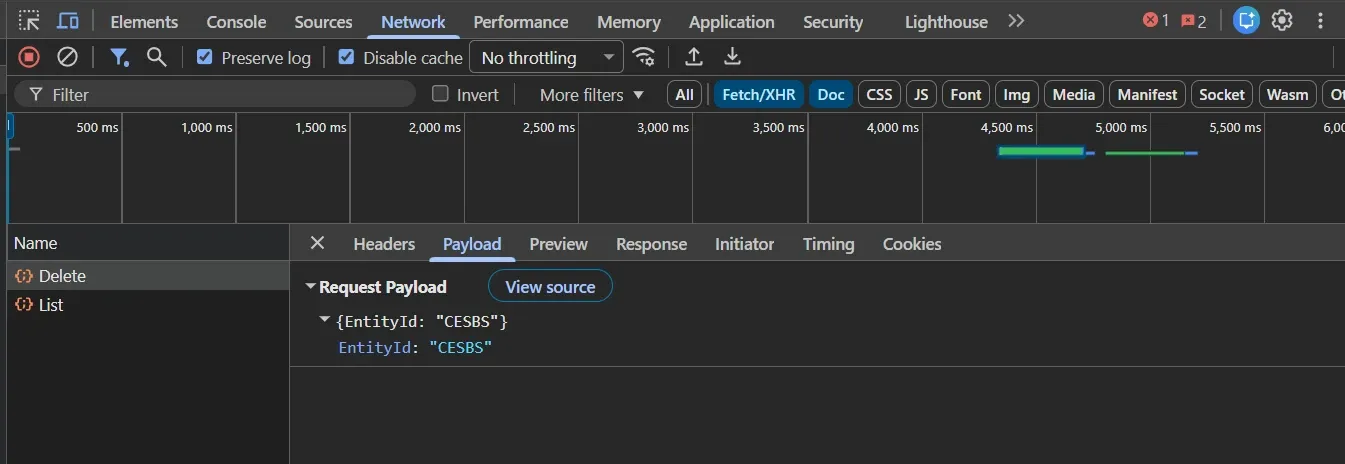This screenshot has width=1345, height=464.
Task: Stop recording network log
Action: 29,57
